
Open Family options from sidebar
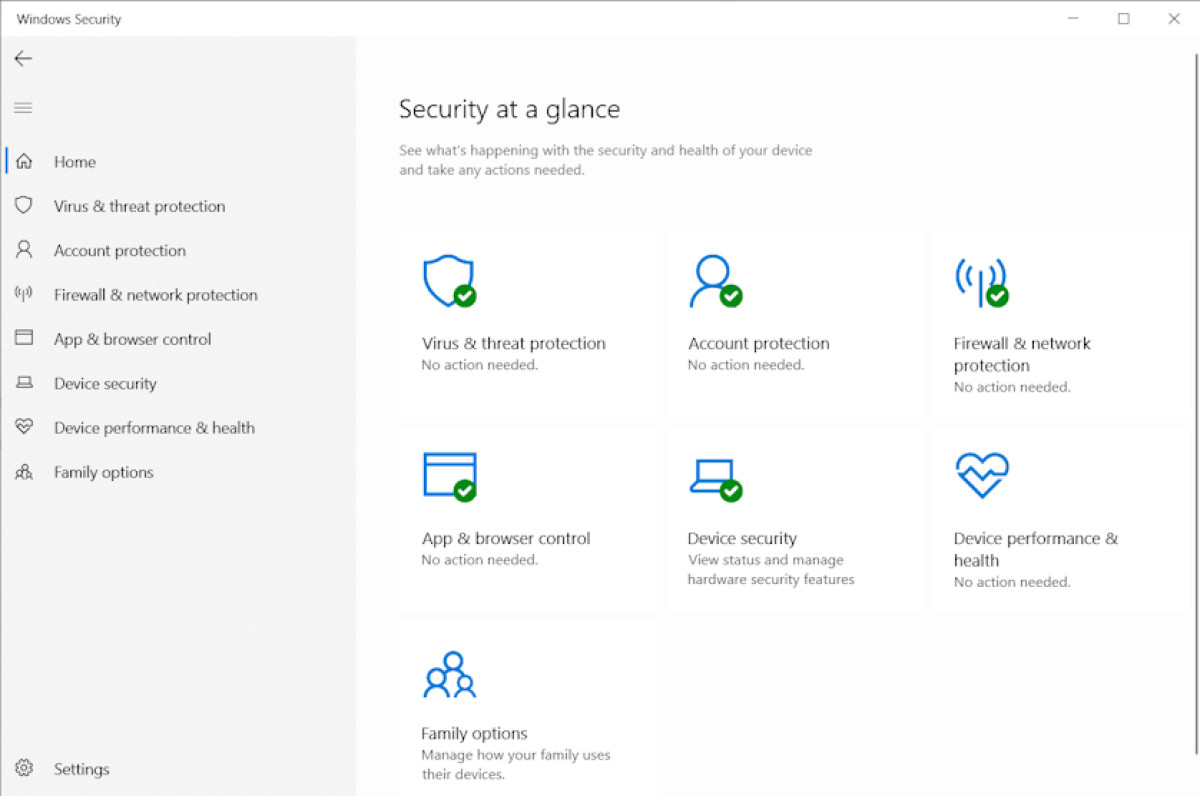point(104,472)
